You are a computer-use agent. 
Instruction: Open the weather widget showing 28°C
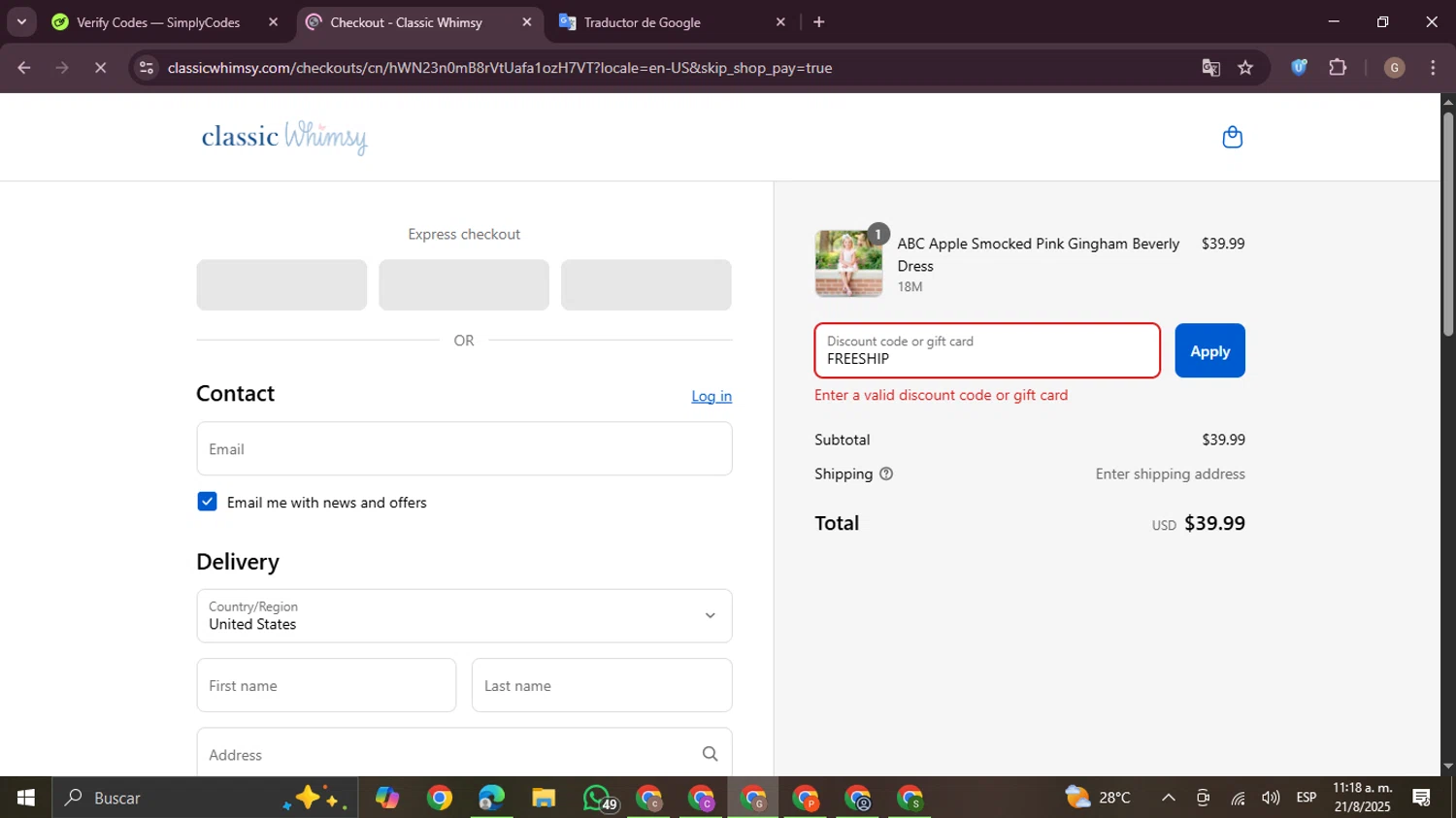(1098, 798)
